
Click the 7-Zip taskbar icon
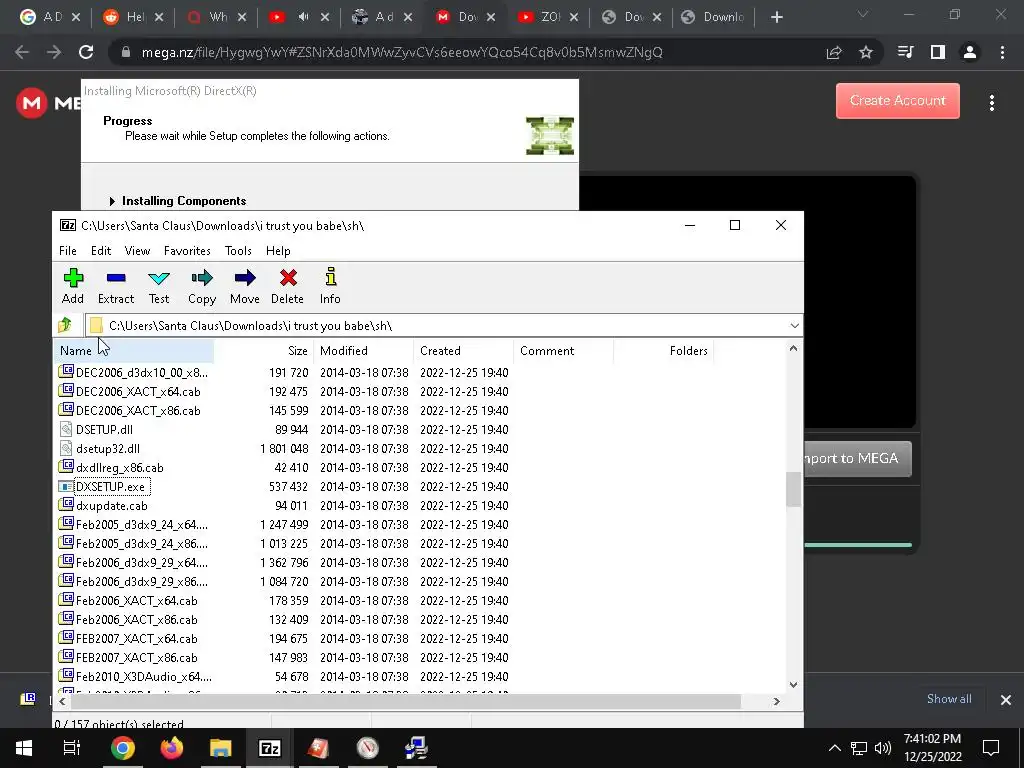270,748
